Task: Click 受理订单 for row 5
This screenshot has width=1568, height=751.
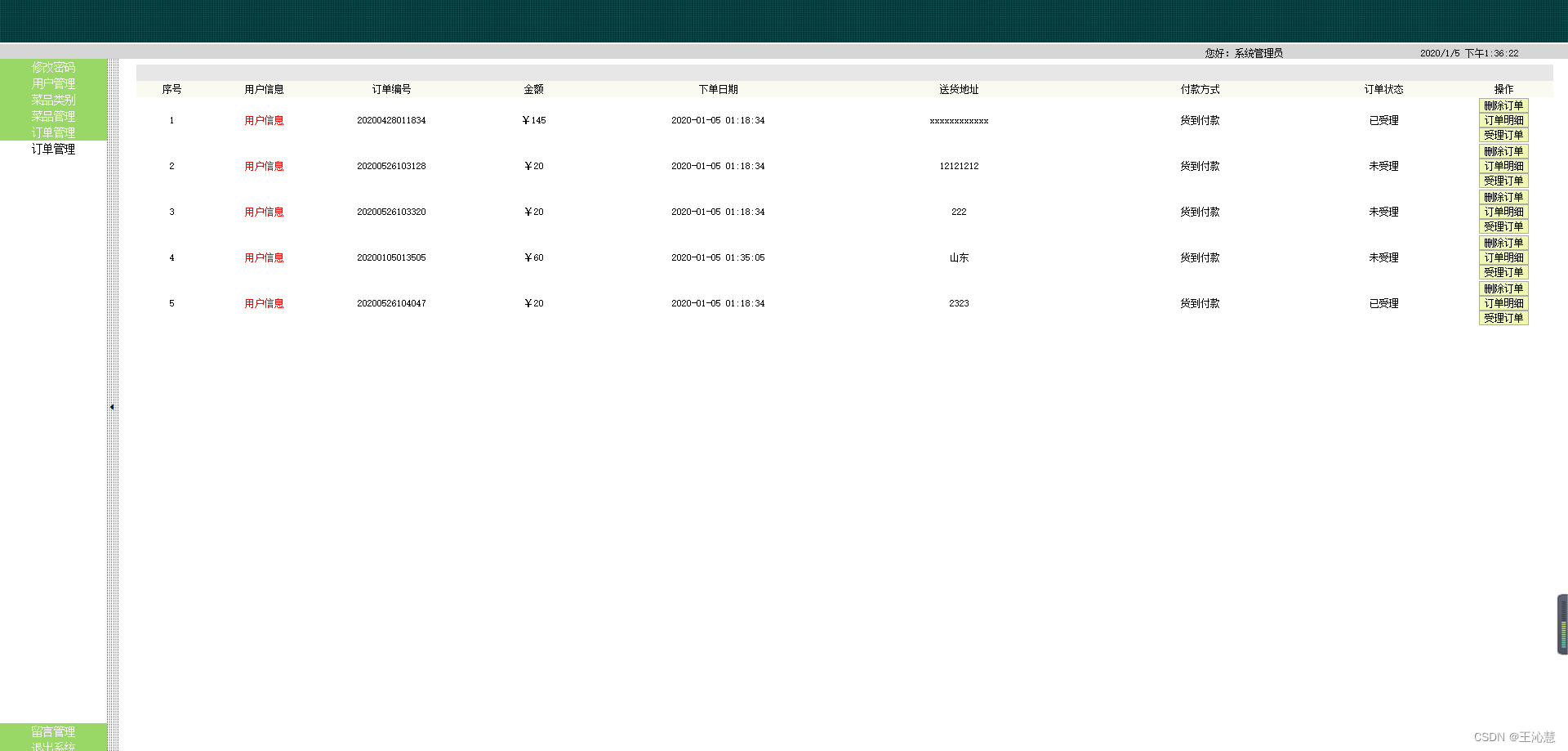Action: tap(1503, 318)
